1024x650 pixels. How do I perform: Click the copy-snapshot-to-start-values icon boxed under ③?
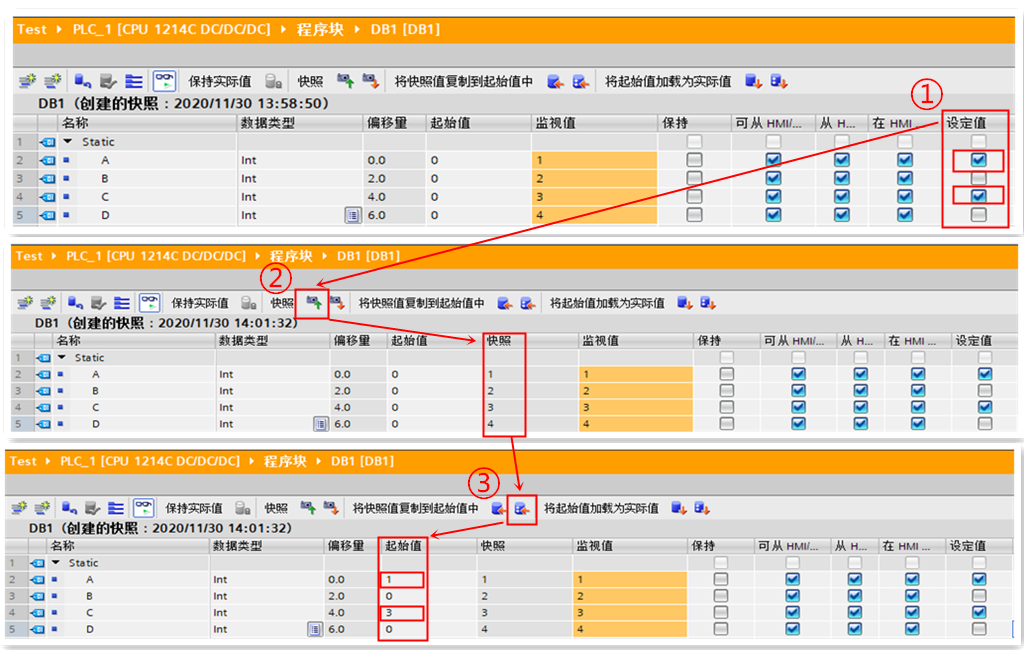[x=522, y=508]
